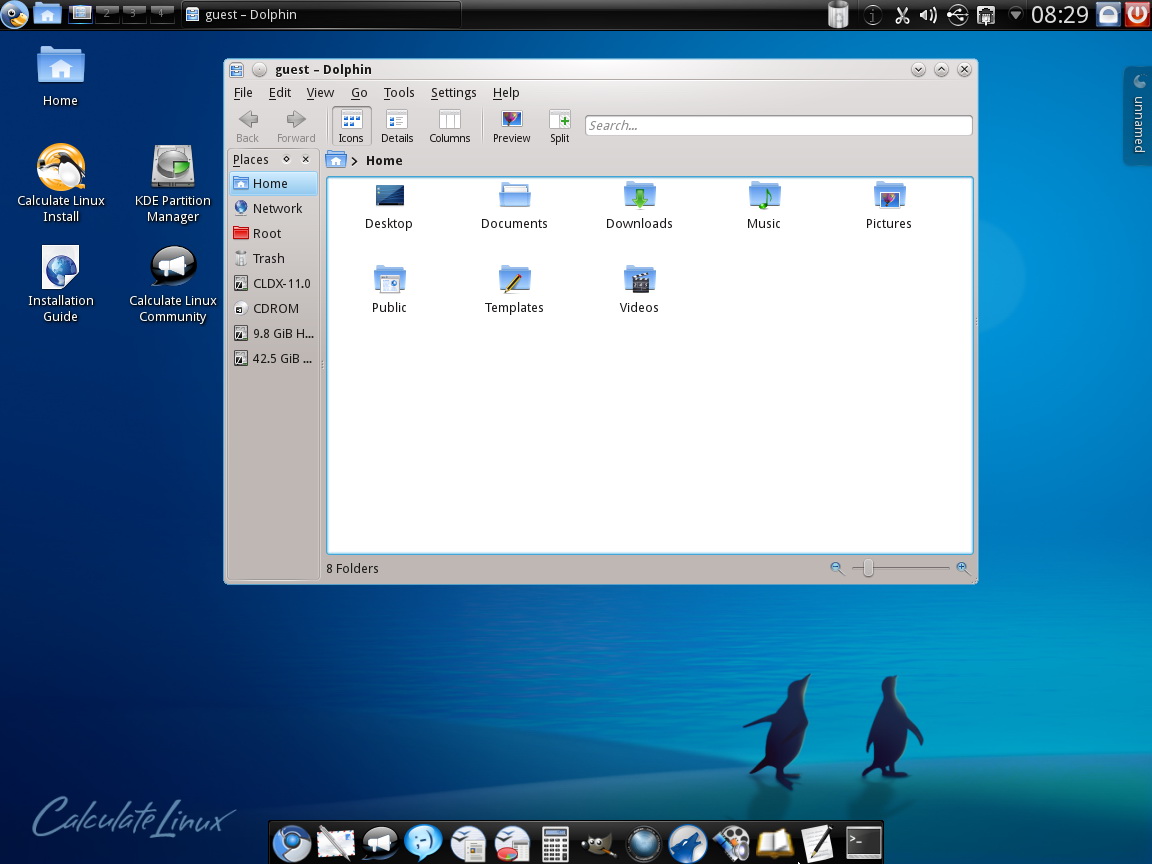Open the View menu in Dolphin

click(320, 92)
